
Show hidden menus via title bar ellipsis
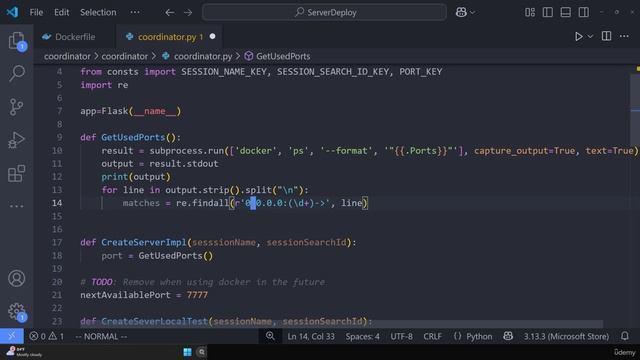tap(135, 13)
